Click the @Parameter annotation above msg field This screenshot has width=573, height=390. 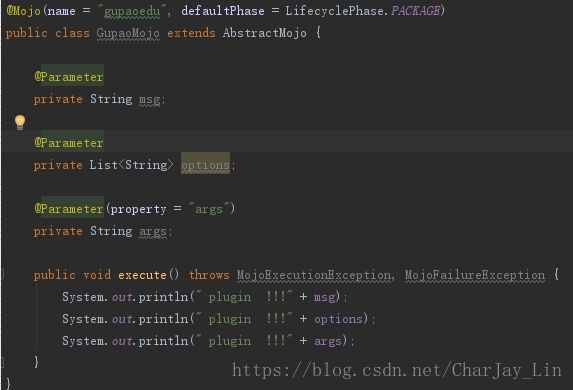69,77
